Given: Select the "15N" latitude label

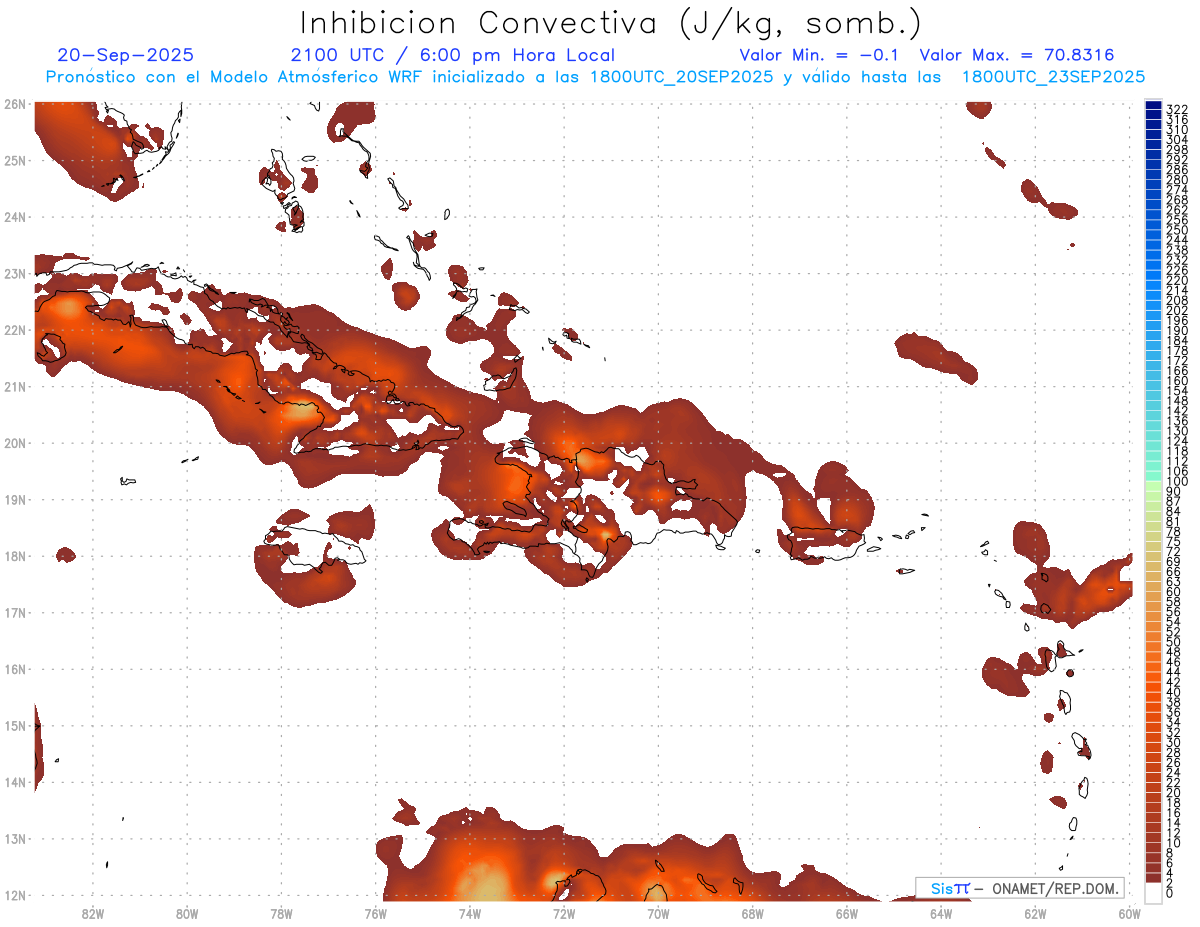Looking at the screenshot, I should click(15, 726).
